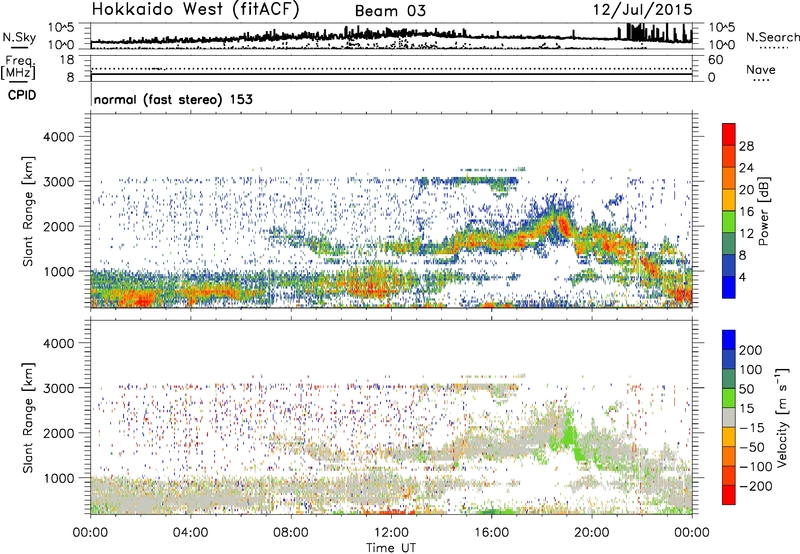The height and width of the screenshot is (554, 800).
Task: Click the '12:00' time tick label
Action: click(391, 533)
